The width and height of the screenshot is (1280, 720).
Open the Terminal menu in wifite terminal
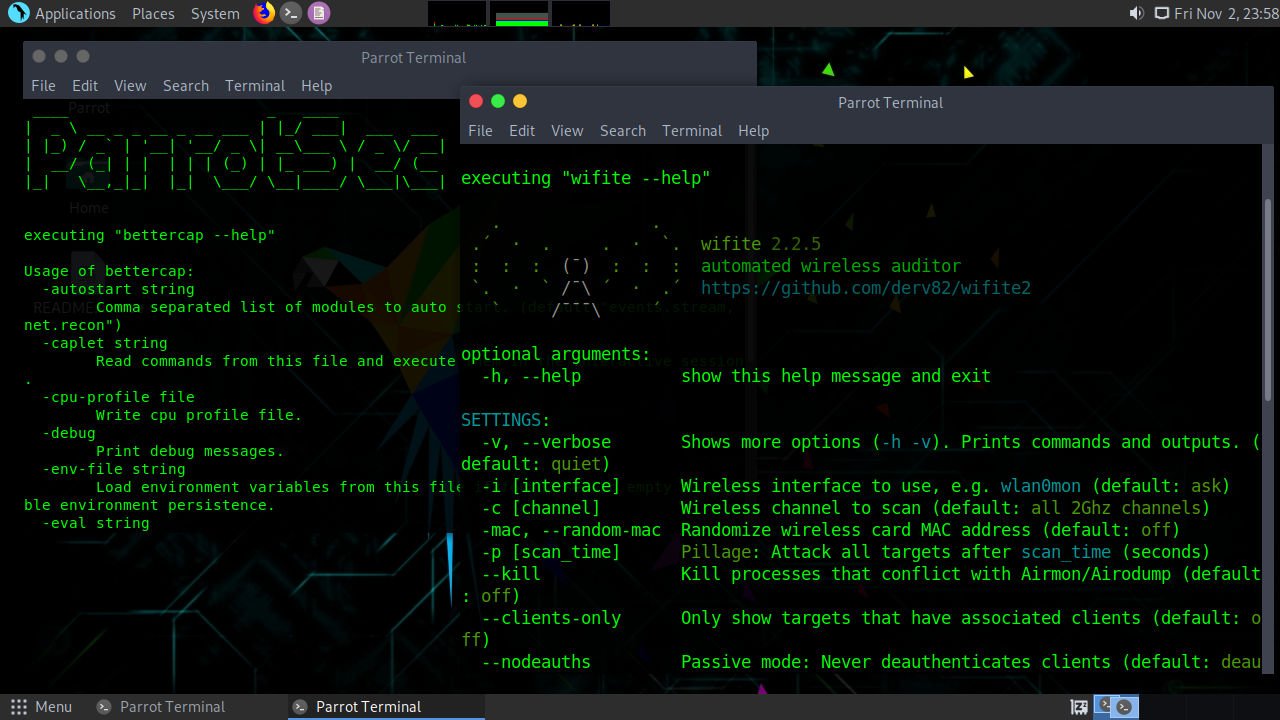(691, 131)
